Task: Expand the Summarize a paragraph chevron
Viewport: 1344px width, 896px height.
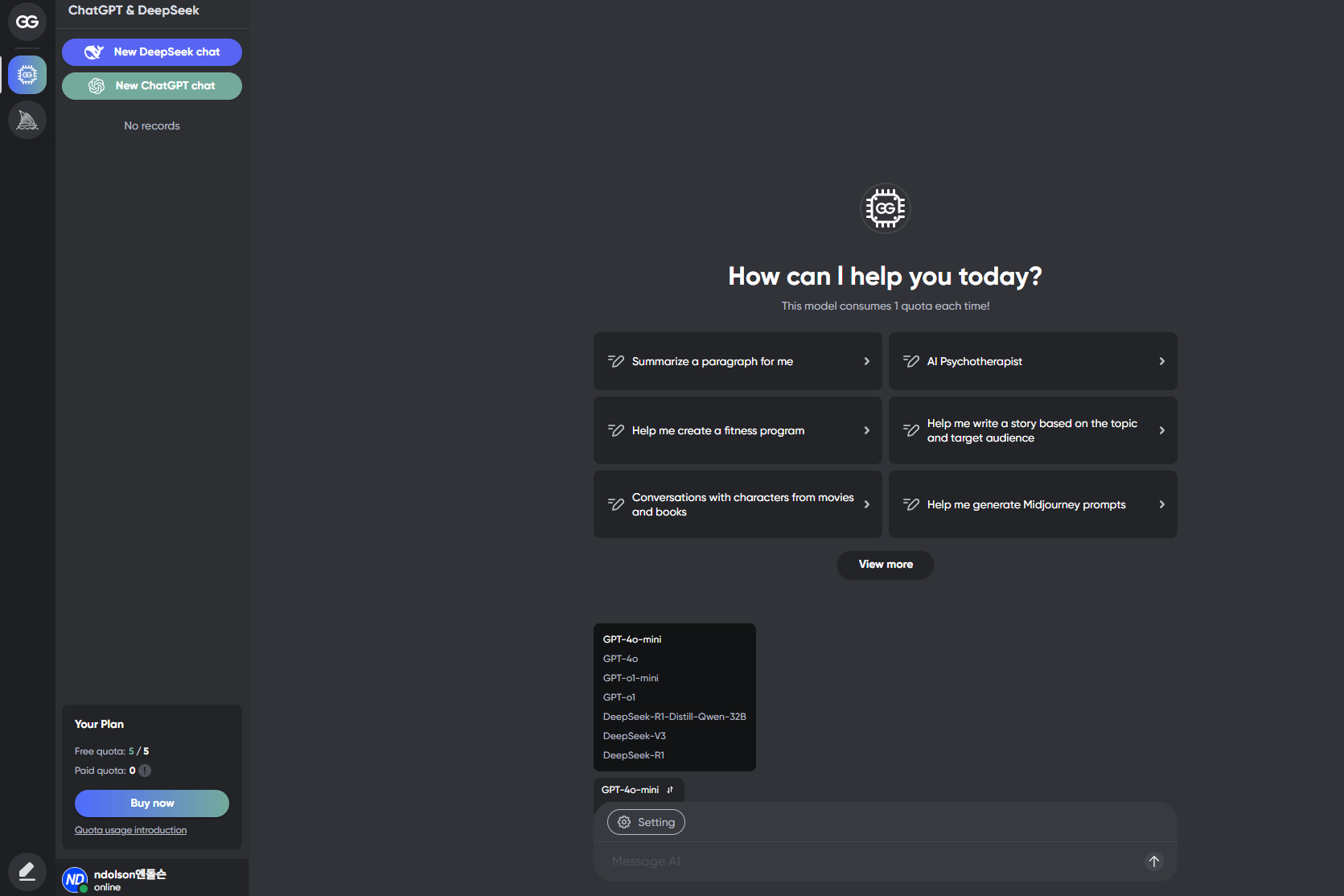Action: click(867, 361)
